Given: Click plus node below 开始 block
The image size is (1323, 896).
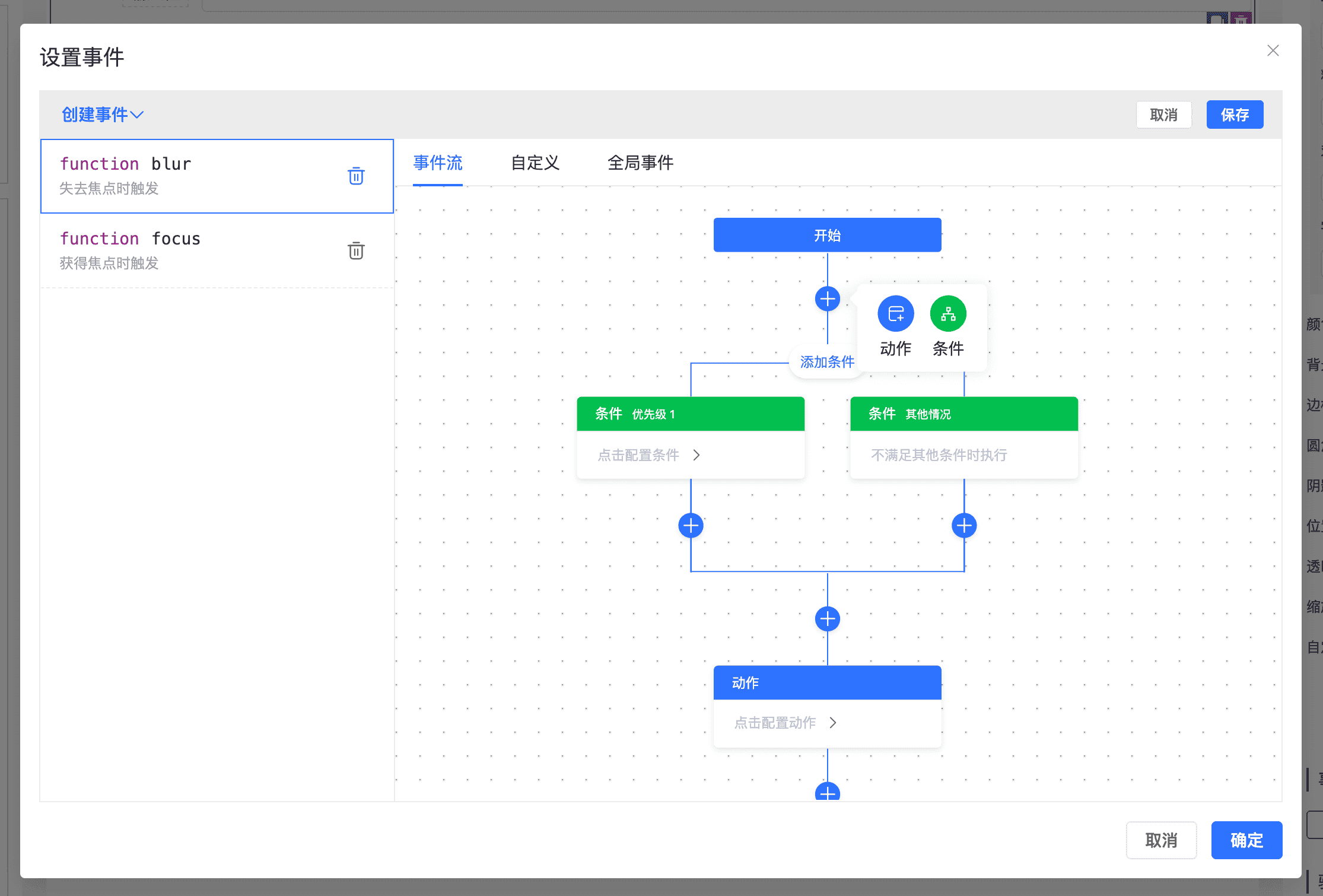Looking at the screenshot, I should pyautogui.click(x=827, y=299).
